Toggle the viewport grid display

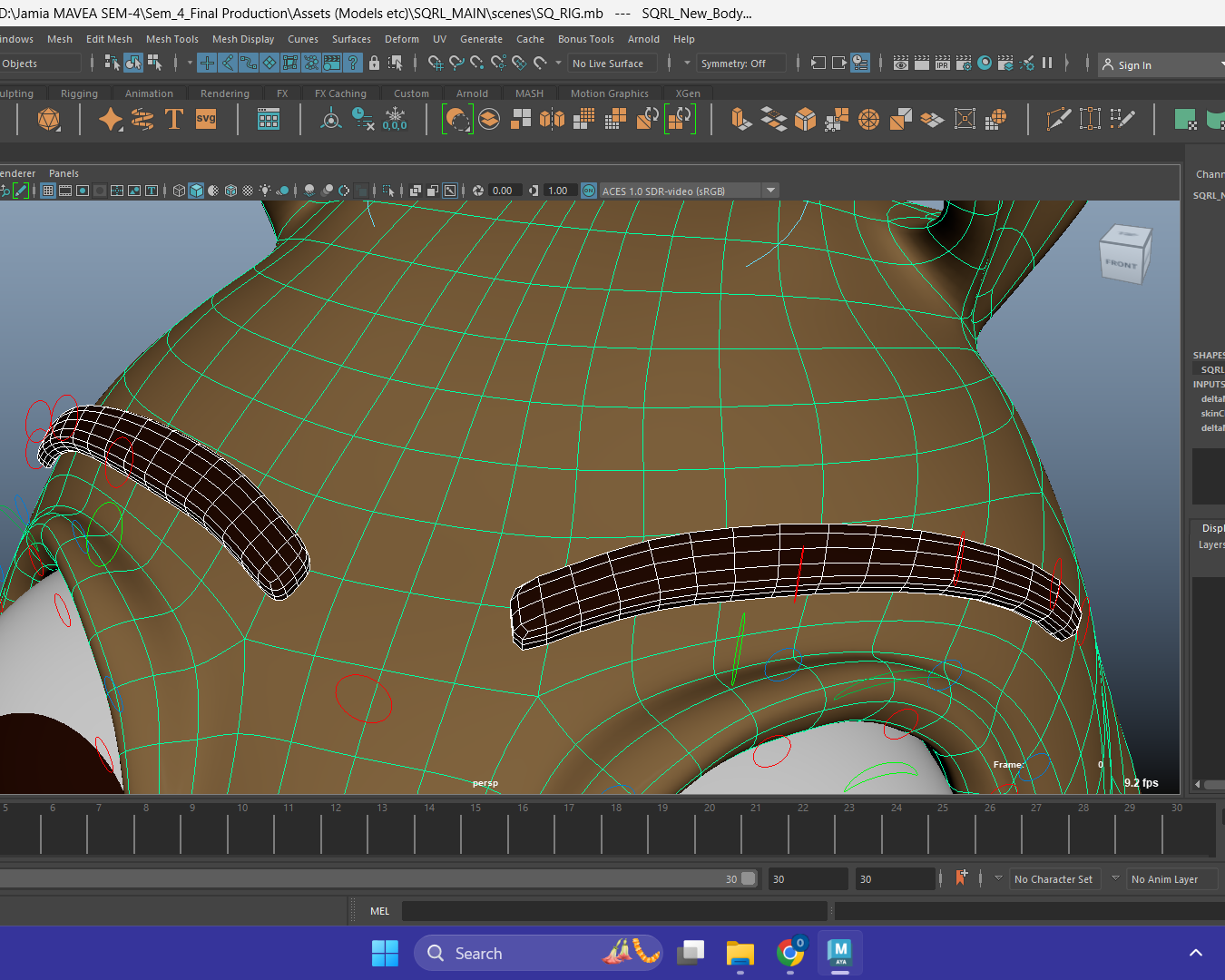click(47, 190)
